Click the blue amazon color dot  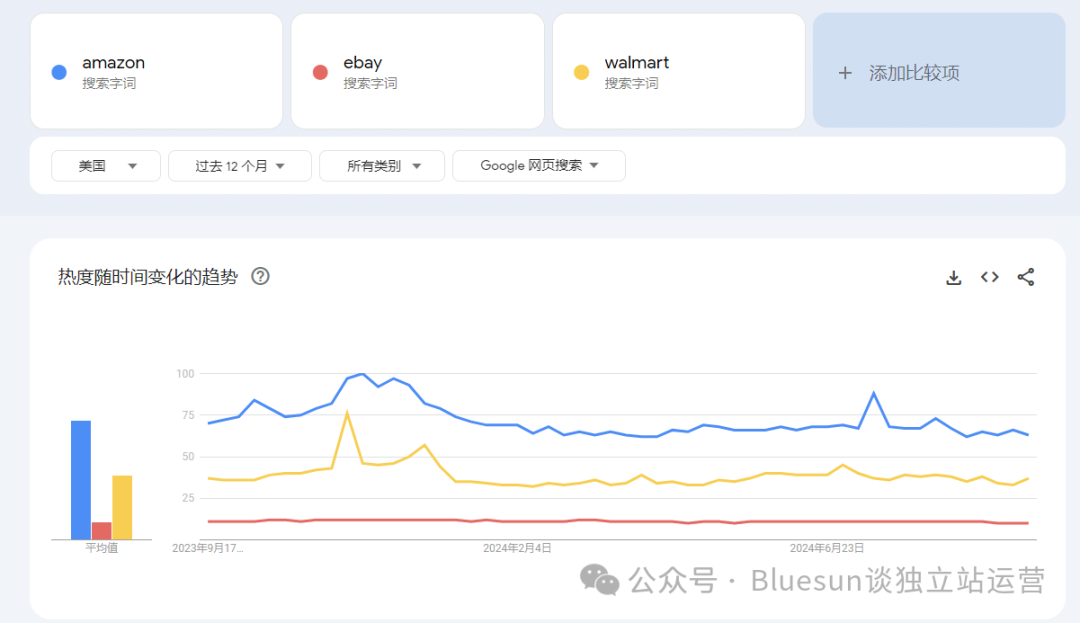tap(59, 72)
